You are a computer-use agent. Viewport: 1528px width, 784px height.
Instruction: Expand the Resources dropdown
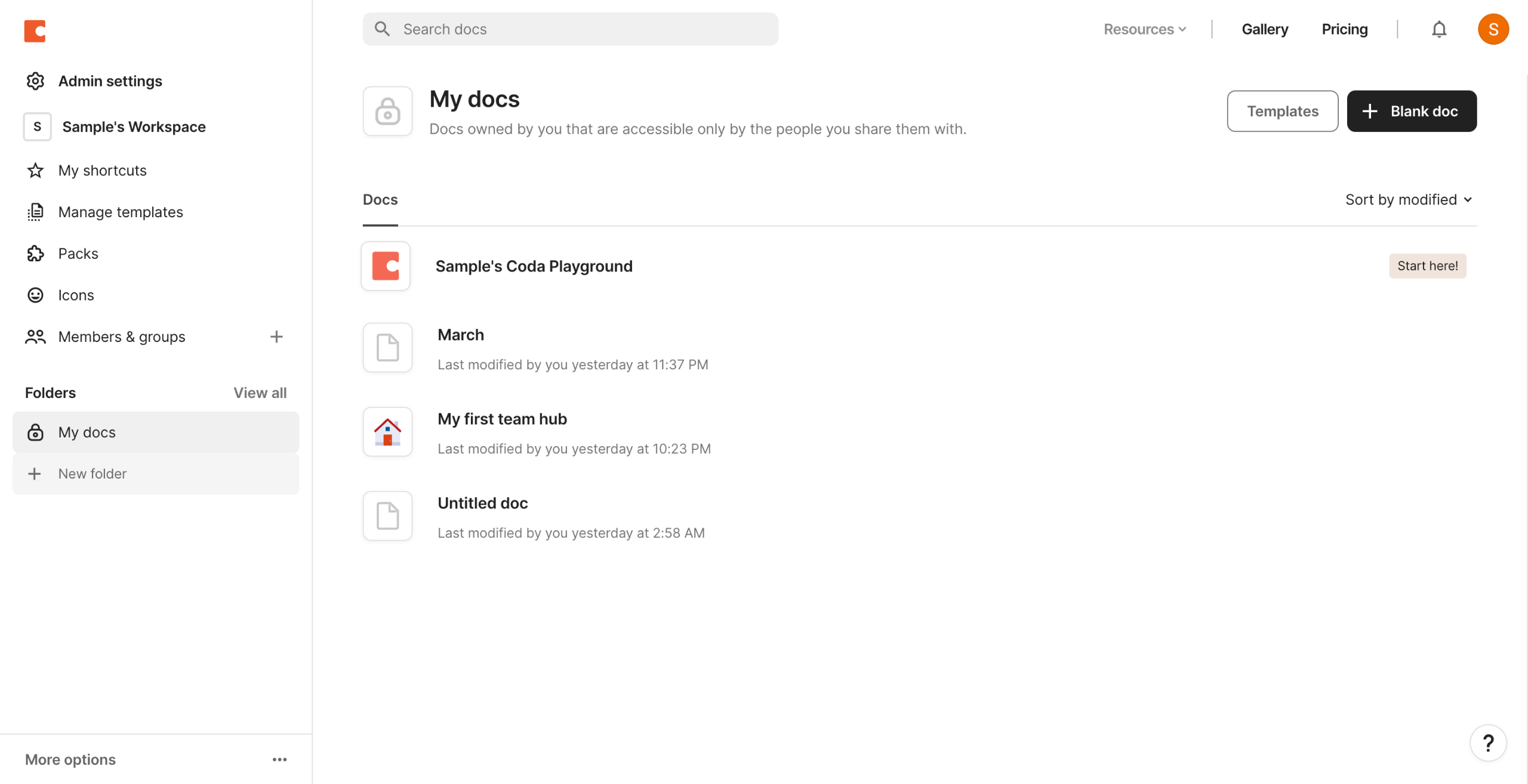[x=1145, y=29]
